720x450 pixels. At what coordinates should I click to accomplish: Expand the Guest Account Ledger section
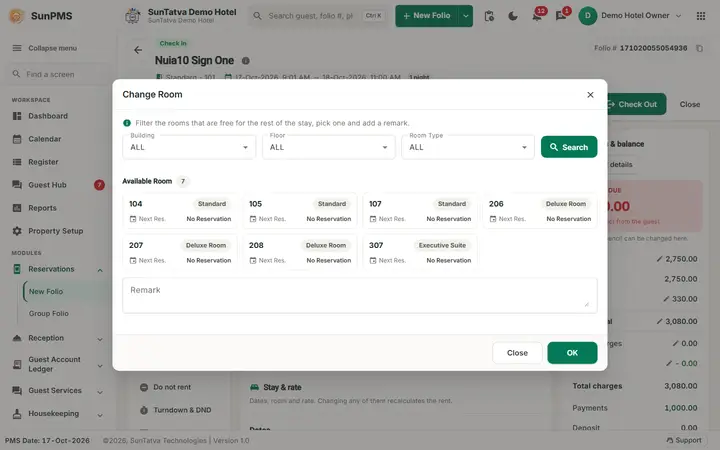(x=100, y=366)
